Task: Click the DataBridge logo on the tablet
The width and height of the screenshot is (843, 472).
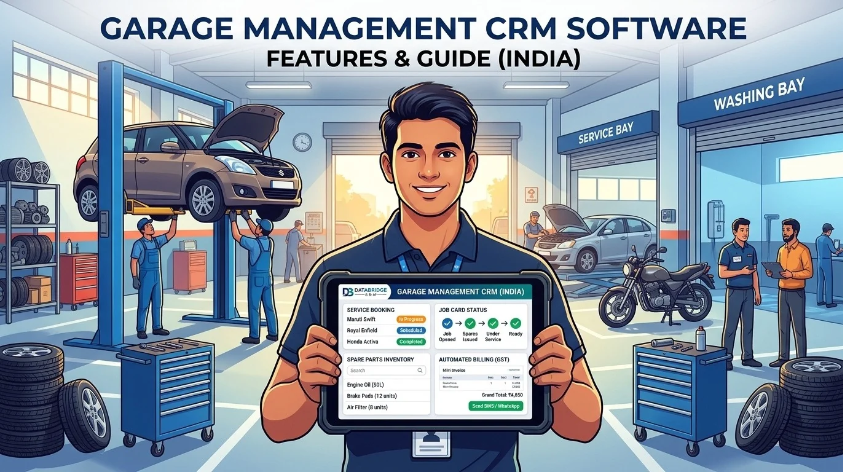Action: pyautogui.click(x=365, y=292)
